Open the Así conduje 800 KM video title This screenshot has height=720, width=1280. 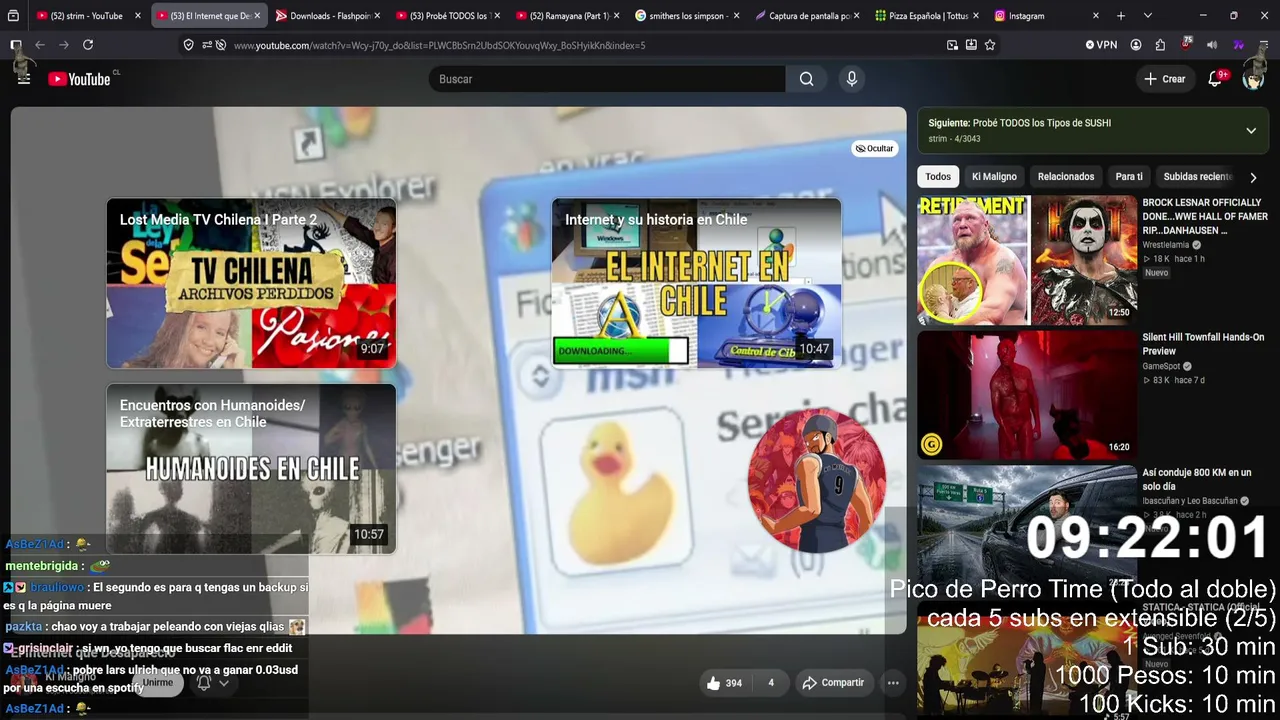[x=1197, y=480]
